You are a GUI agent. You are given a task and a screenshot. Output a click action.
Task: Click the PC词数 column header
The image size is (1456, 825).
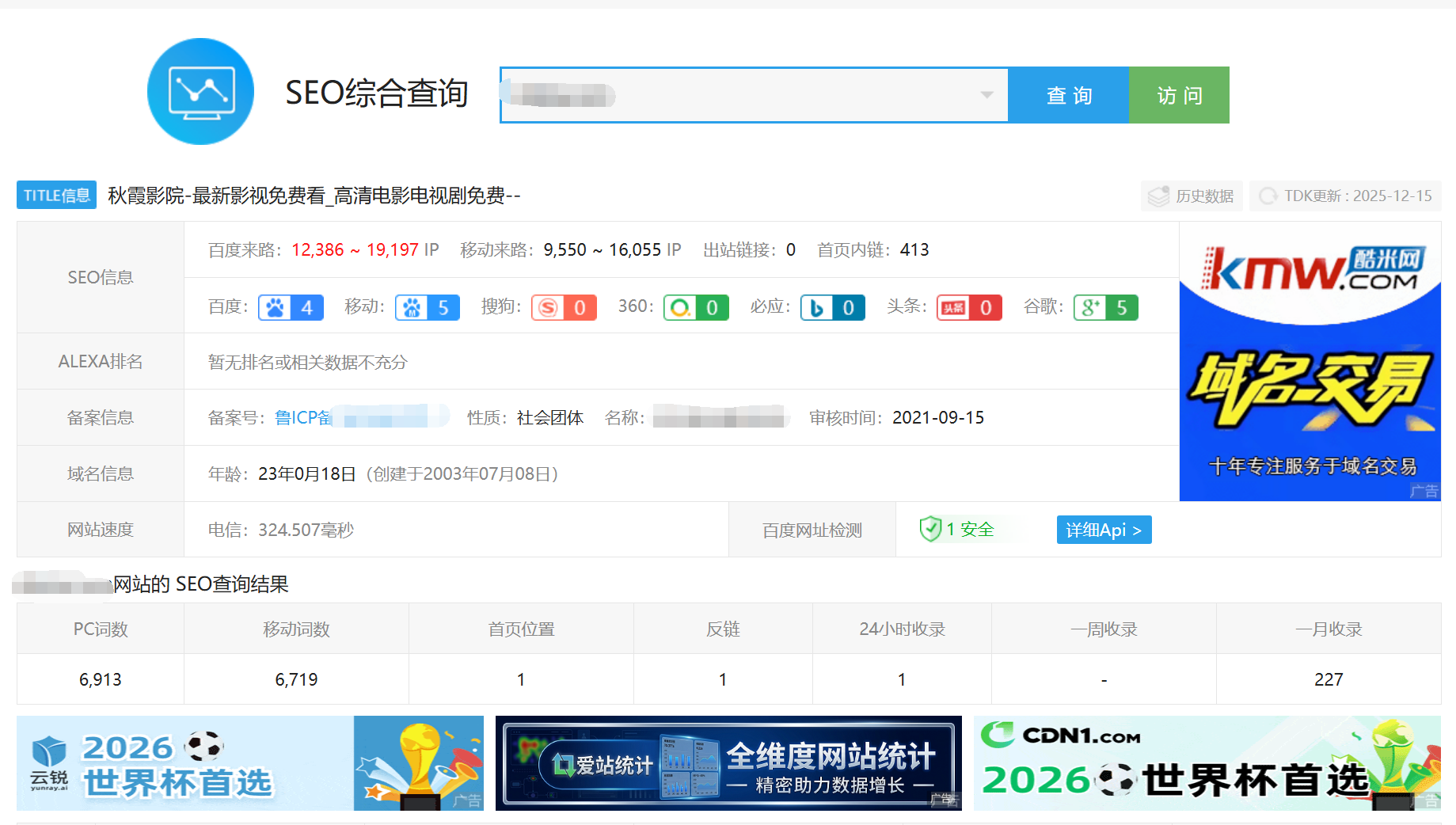[101, 629]
